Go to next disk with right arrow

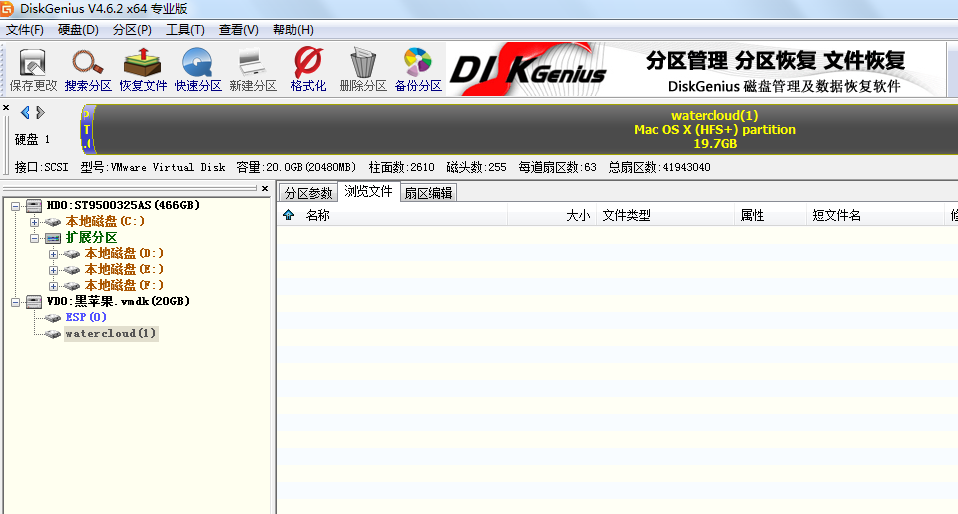pyautogui.click(x=40, y=112)
